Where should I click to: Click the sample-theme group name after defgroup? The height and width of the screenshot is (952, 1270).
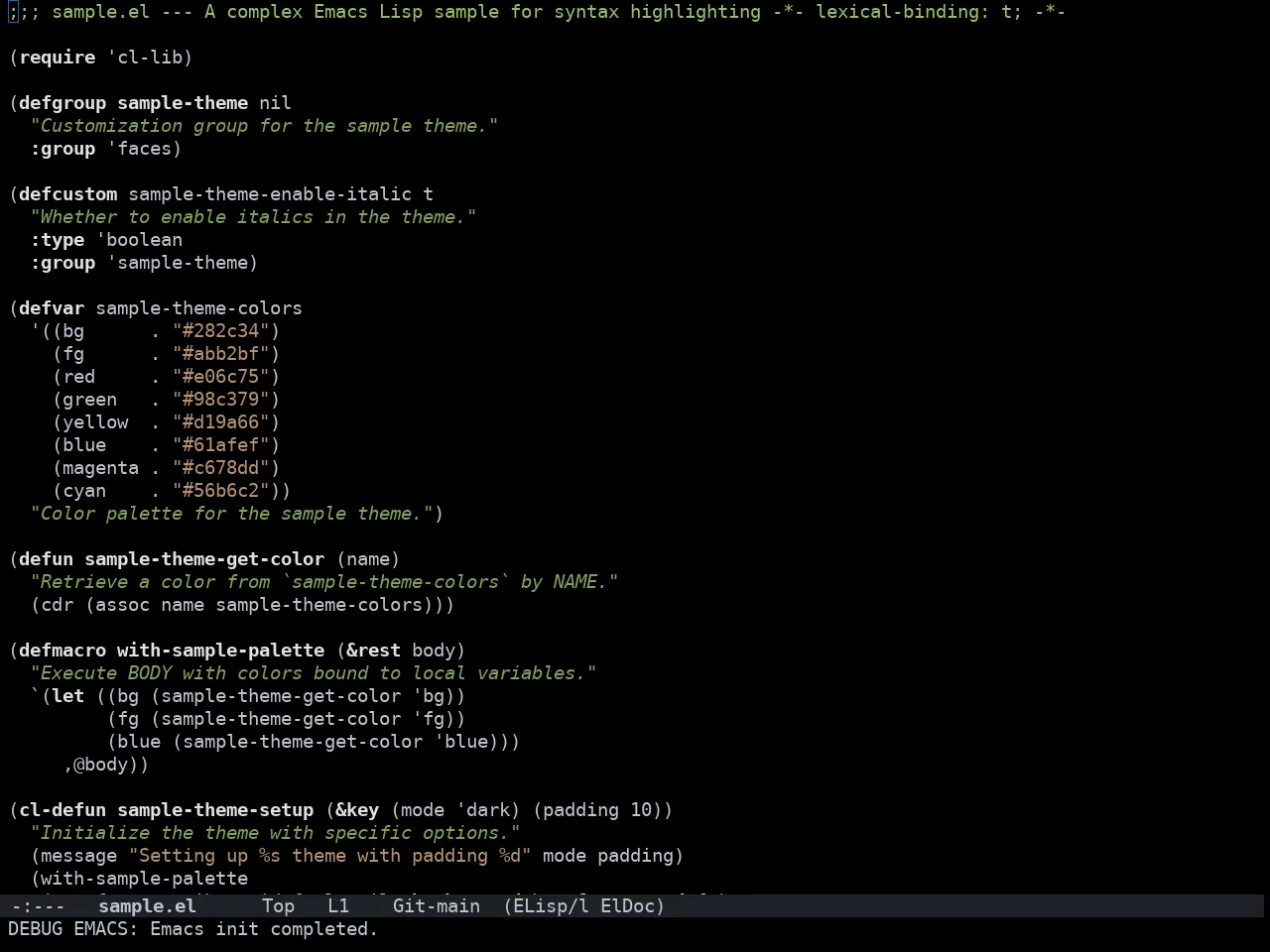tap(183, 103)
